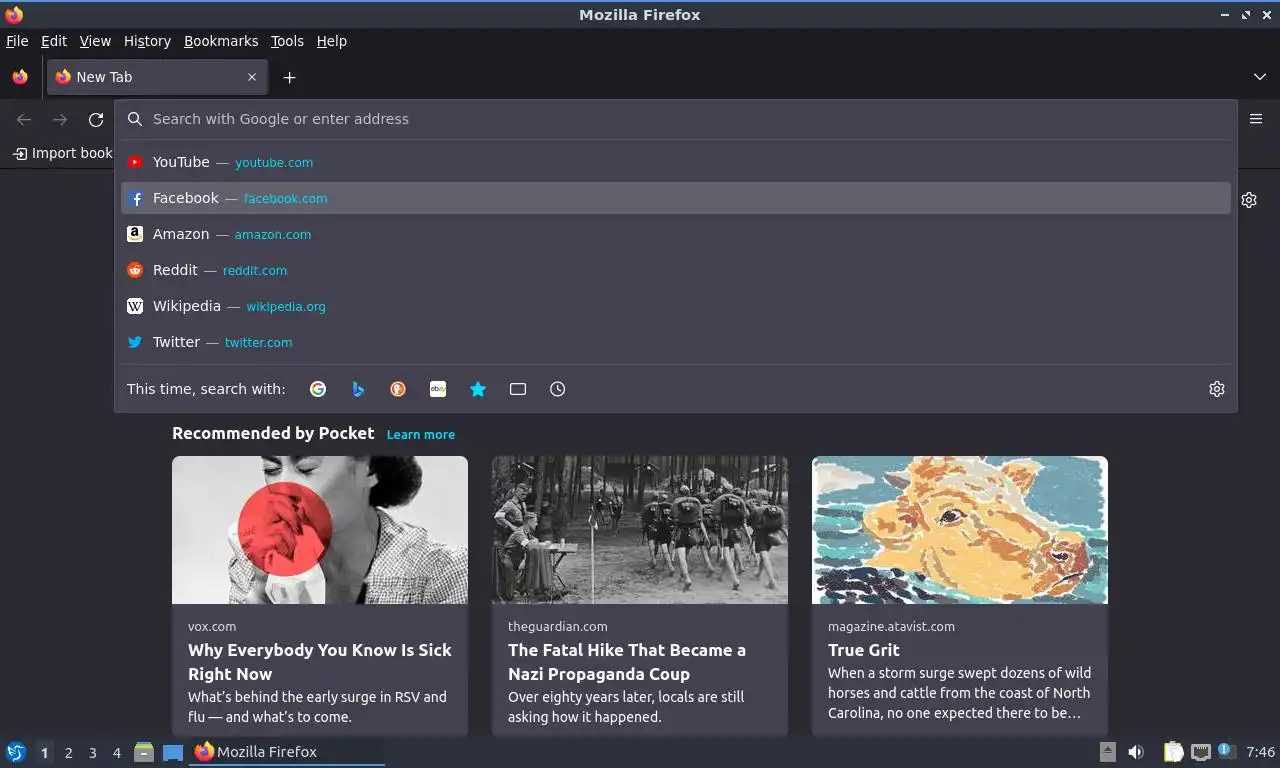Go forward one page

point(60,119)
